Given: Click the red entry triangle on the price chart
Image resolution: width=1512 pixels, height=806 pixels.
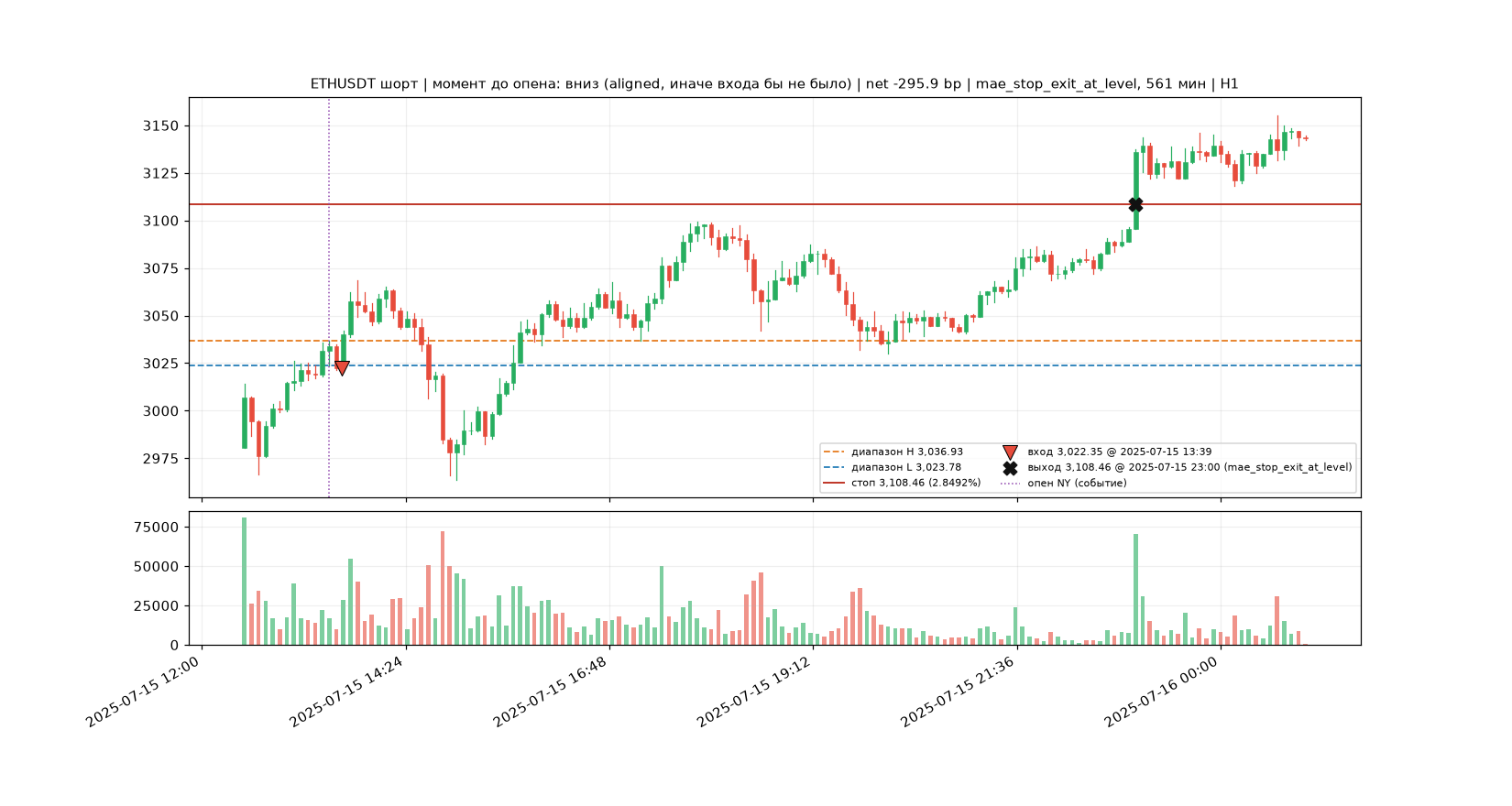Looking at the screenshot, I should [x=342, y=368].
